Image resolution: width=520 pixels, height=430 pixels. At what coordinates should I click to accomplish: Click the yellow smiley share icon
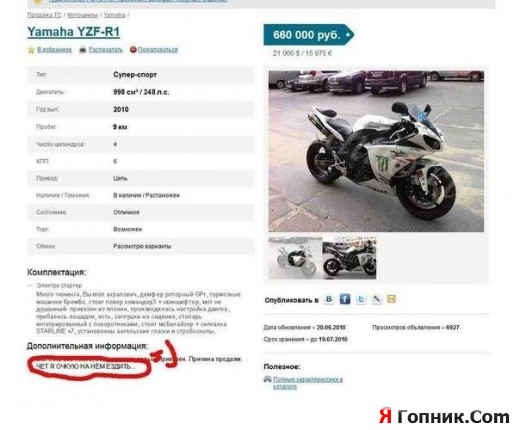(391, 299)
